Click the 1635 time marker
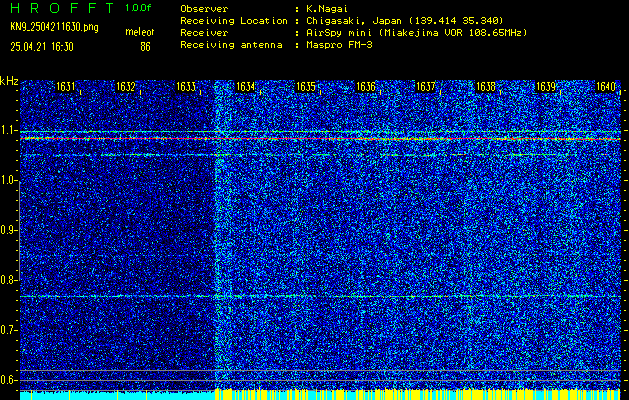The height and width of the screenshot is (400, 629). click(306, 87)
